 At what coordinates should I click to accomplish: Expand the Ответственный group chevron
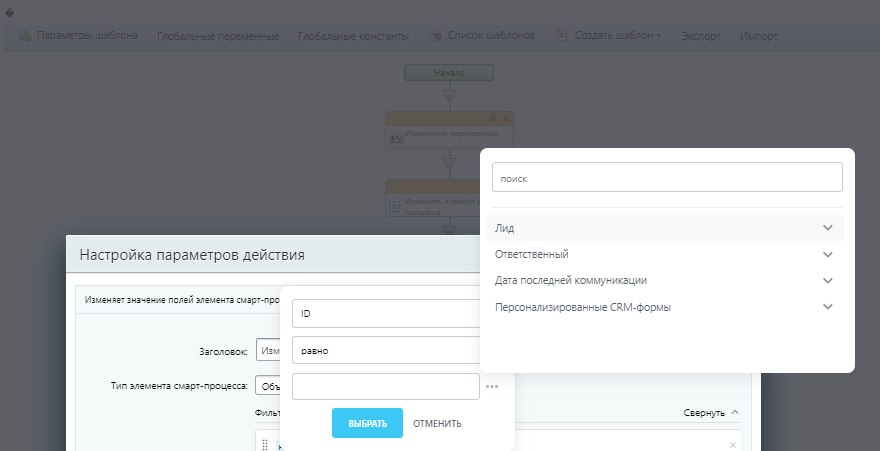[828, 255]
